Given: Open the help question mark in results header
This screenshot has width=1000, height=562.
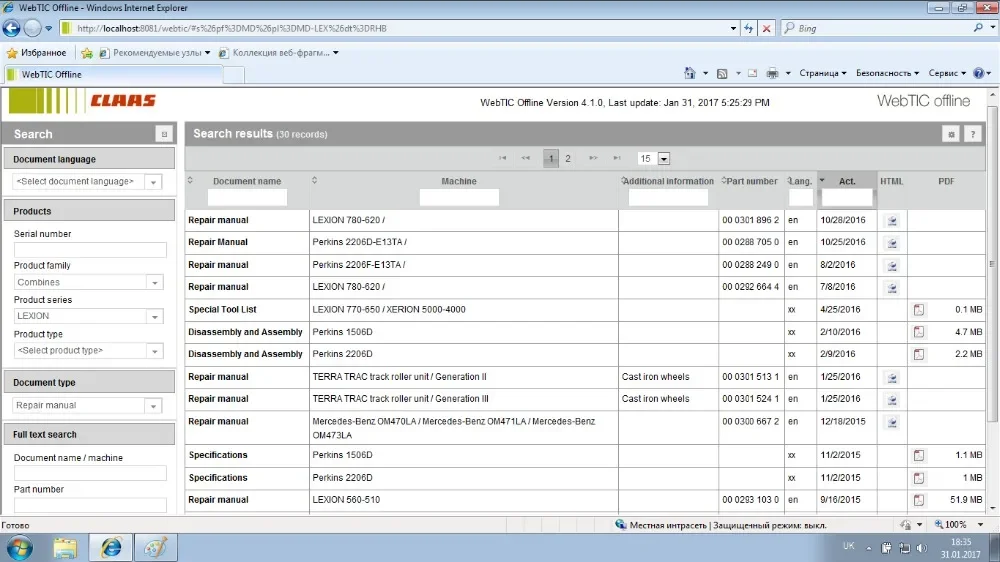Looking at the screenshot, I should [971, 134].
